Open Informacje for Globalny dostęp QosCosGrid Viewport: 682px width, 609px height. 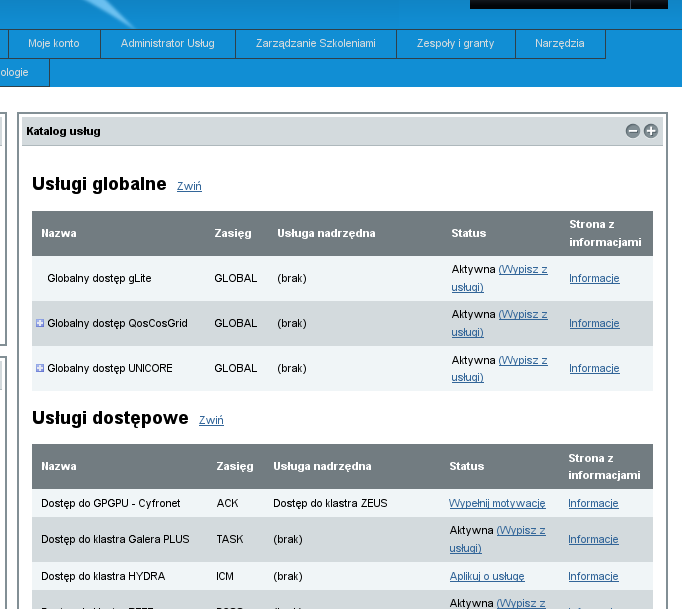[594, 323]
